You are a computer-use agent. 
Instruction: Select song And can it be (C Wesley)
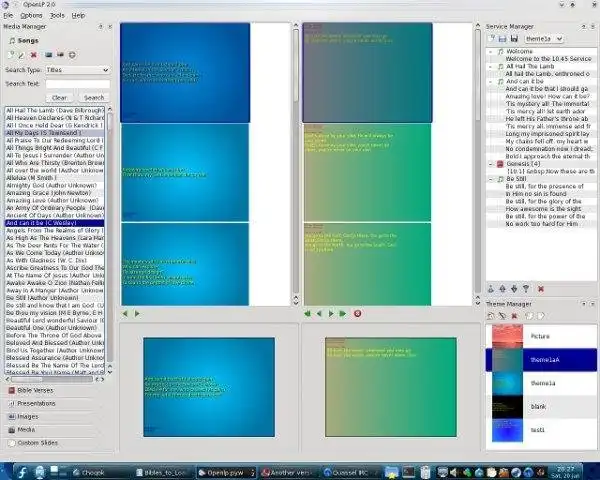pos(55,223)
